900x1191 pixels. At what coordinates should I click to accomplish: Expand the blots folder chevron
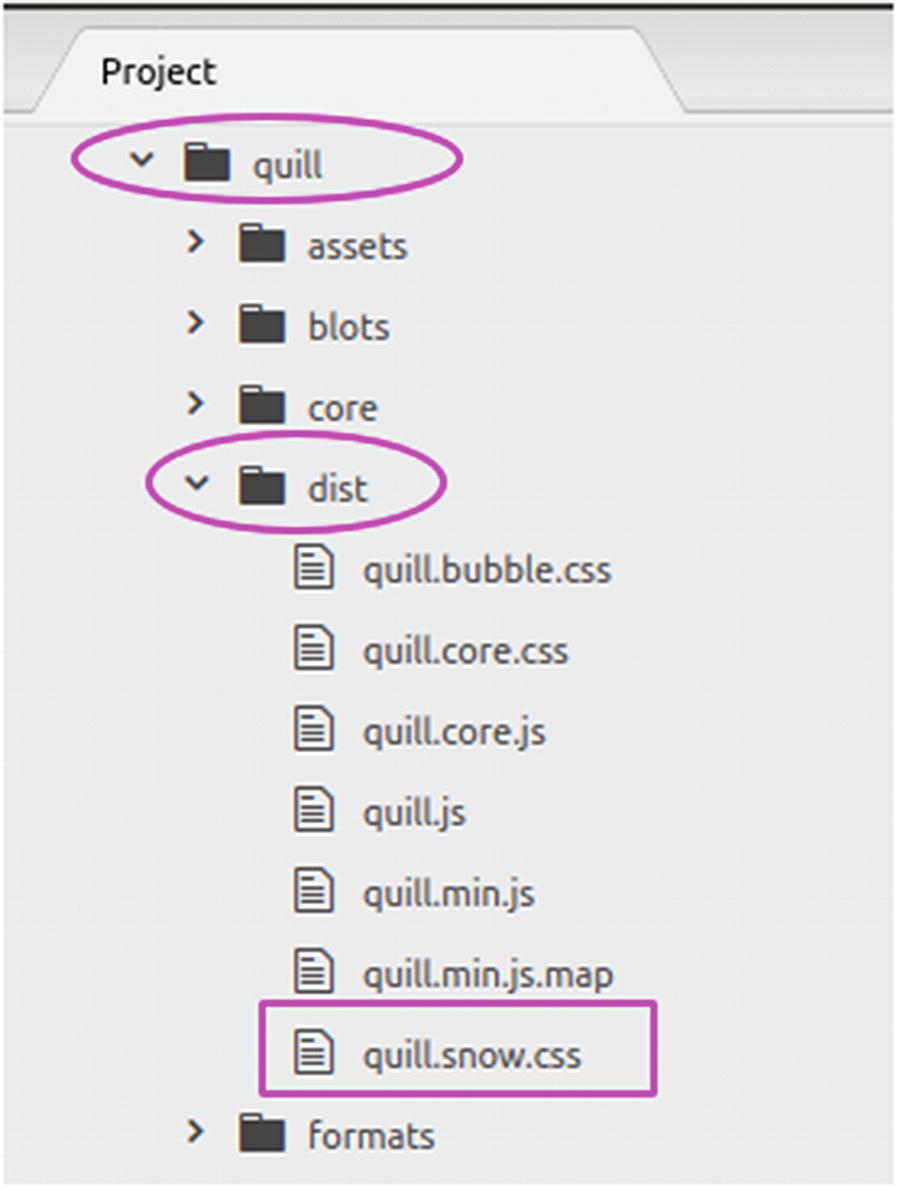197,324
